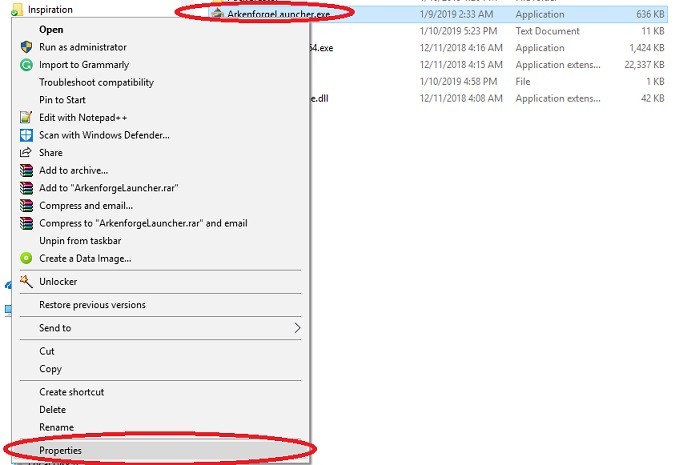The width and height of the screenshot is (675, 465).
Task: Expand the Send to submenu arrow
Action: 297,328
